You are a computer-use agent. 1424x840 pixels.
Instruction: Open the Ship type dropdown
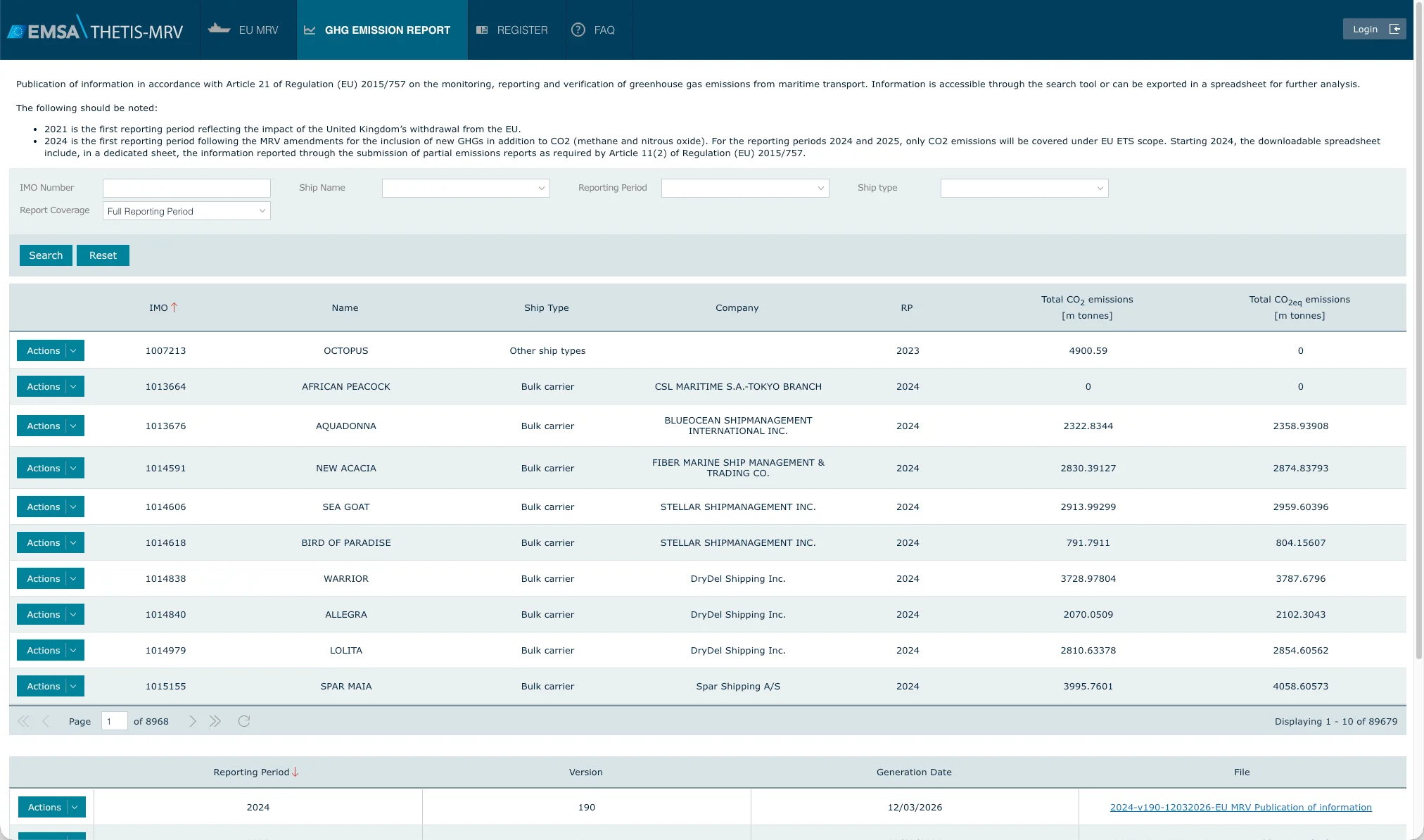1100,188
